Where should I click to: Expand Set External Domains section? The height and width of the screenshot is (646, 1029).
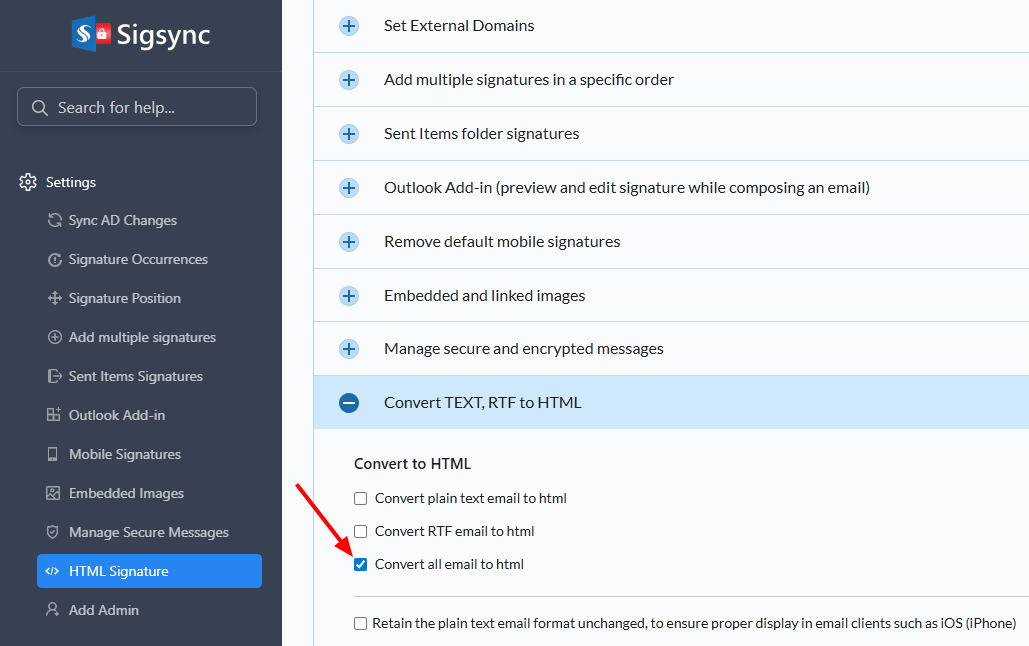[349, 26]
